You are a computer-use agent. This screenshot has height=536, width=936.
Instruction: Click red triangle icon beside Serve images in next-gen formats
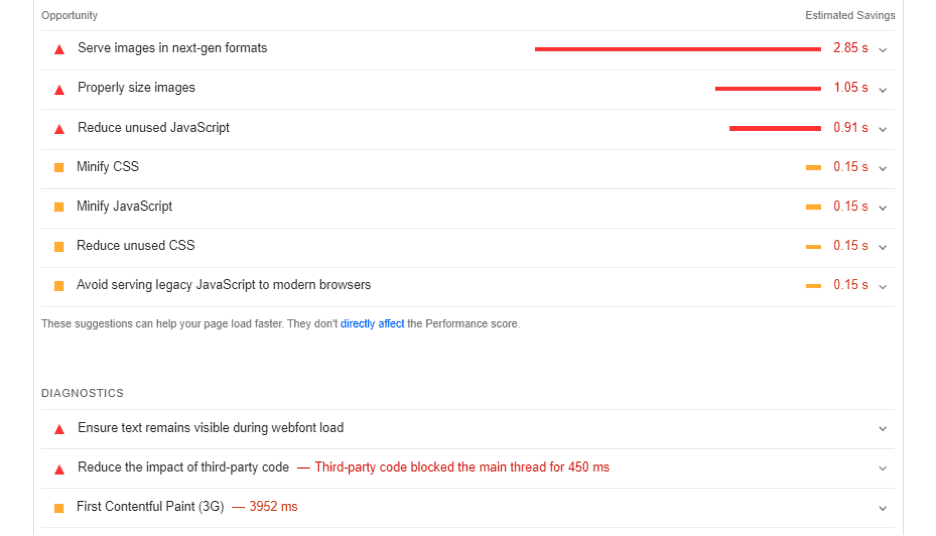pos(59,50)
